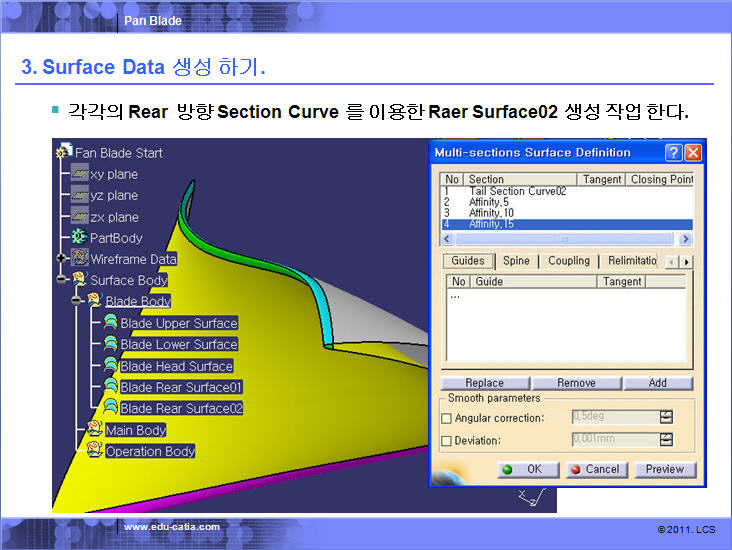Screen dimensions: 732x550
Task: Switch to the Spine tab
Action: (x=516, y=261)
